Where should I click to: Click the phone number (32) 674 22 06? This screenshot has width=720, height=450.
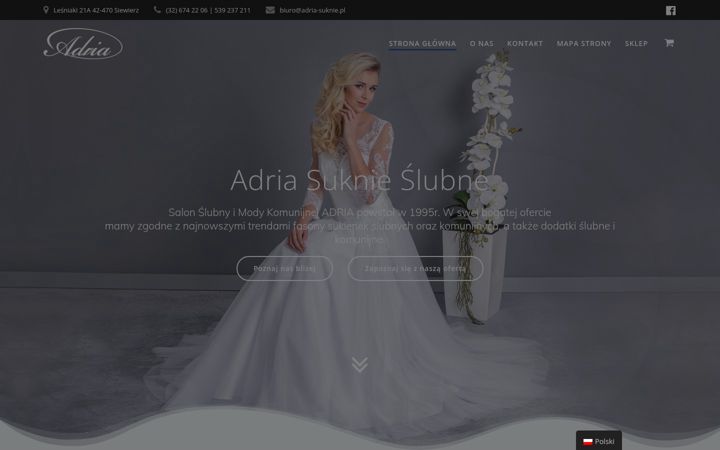(x=186, y=10)
